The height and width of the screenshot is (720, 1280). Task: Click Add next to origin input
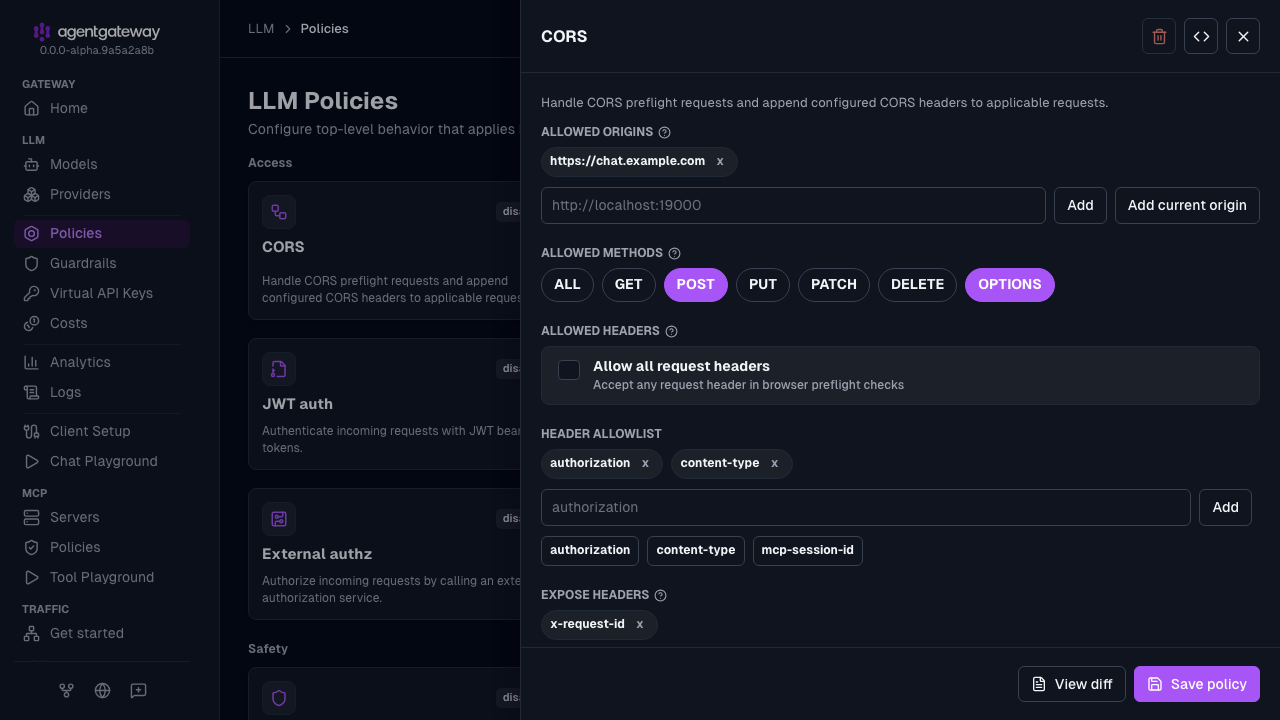[x=1080, y=205]
